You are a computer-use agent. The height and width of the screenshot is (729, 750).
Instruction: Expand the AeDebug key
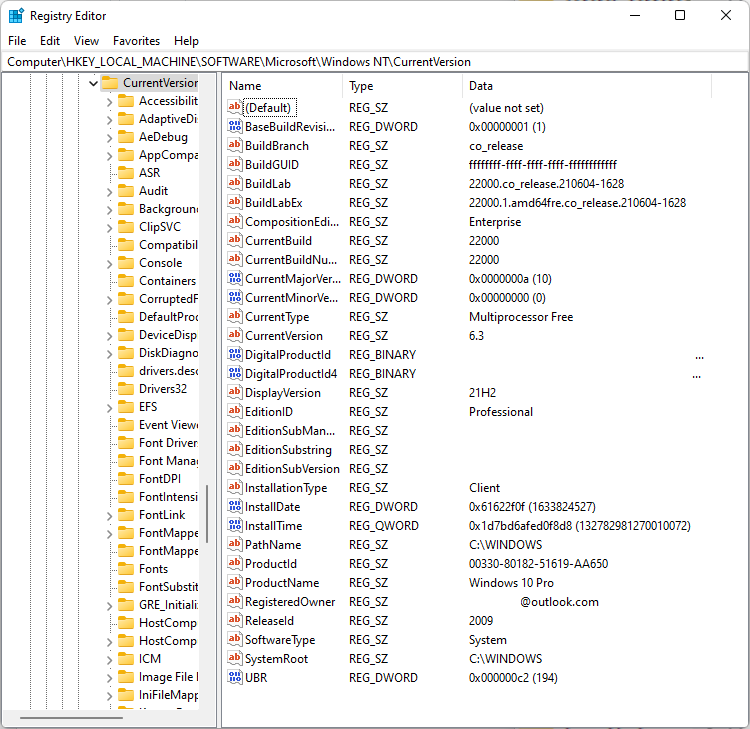pos(110,138)
